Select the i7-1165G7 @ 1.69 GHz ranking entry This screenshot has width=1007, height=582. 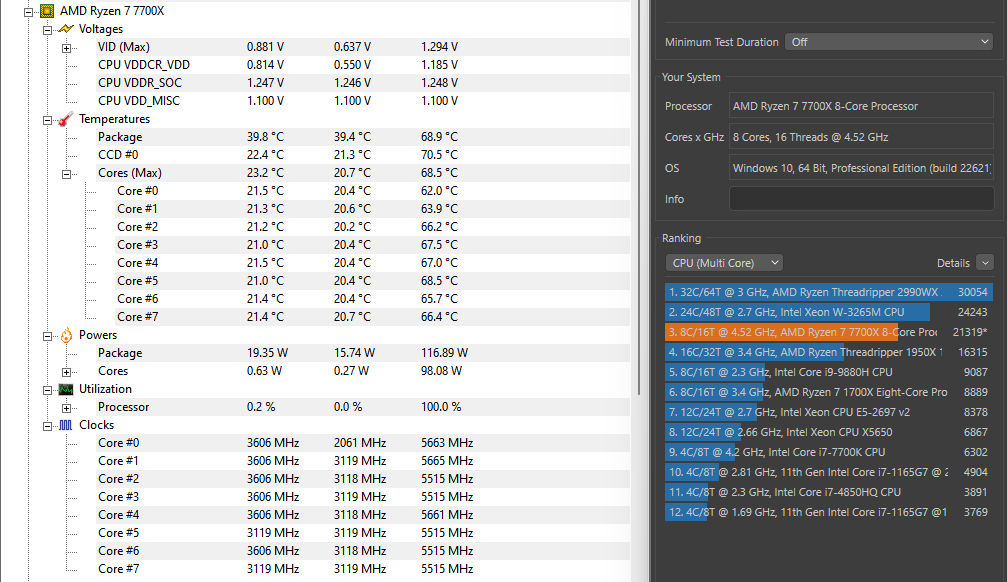click(x=829, y=512)
